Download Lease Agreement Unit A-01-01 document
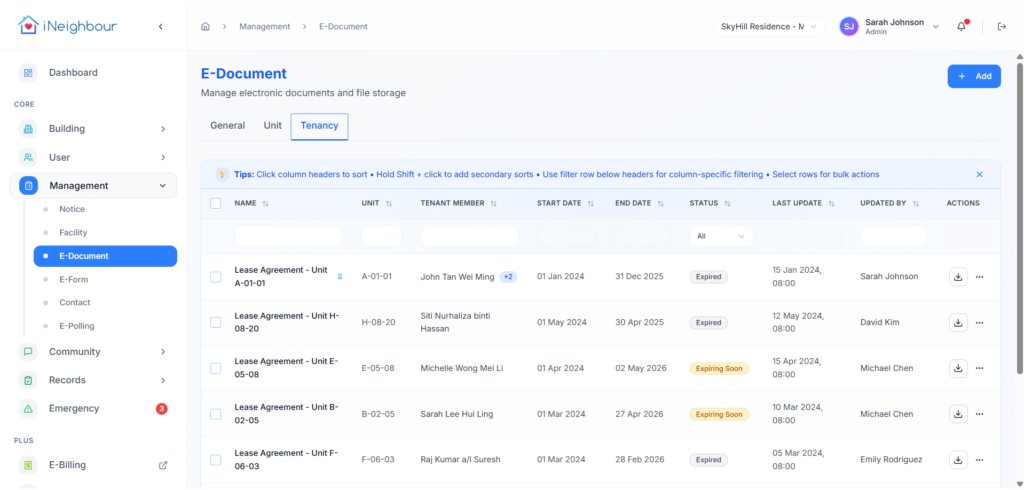Image resolution: width=1024 pixels, height=490 pixels. coord(958,277)
